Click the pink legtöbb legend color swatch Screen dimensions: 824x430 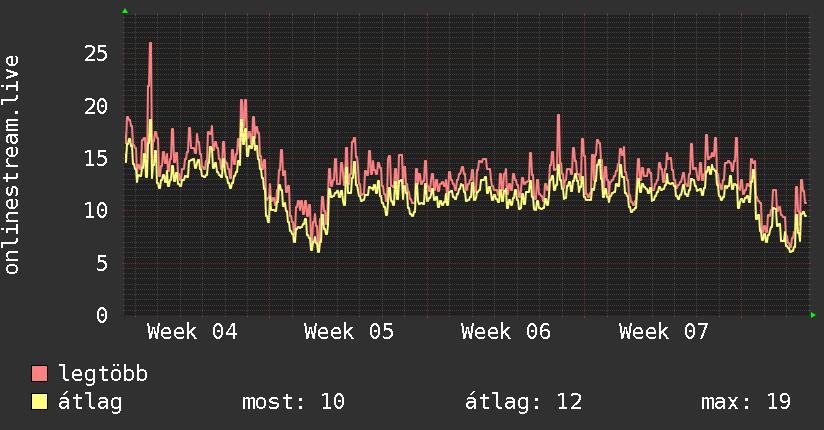[x=39, y=373]
